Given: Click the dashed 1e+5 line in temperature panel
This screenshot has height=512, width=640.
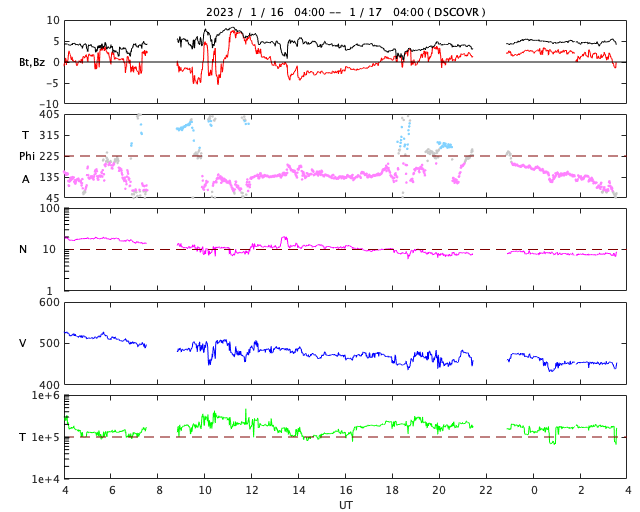Looking at the screenshot, I should 345,437.
